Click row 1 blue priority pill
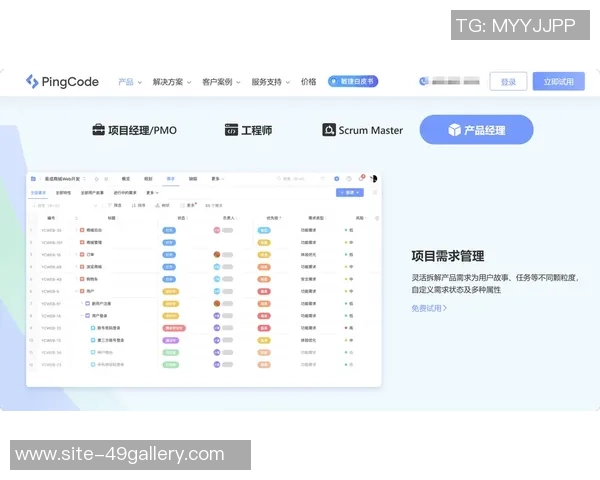The height and width of the screenshot is (480, 600). pyautogui.click(x=264, y=230)
